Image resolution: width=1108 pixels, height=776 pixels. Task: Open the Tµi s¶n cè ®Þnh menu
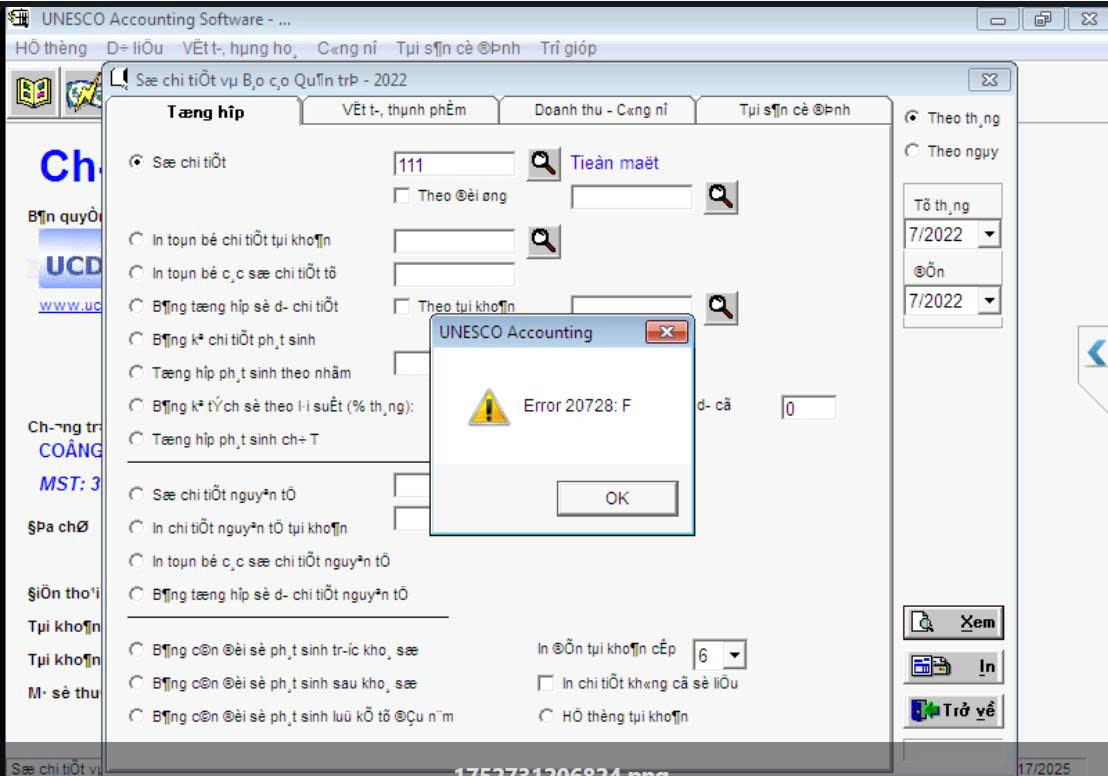coord(458,48)
